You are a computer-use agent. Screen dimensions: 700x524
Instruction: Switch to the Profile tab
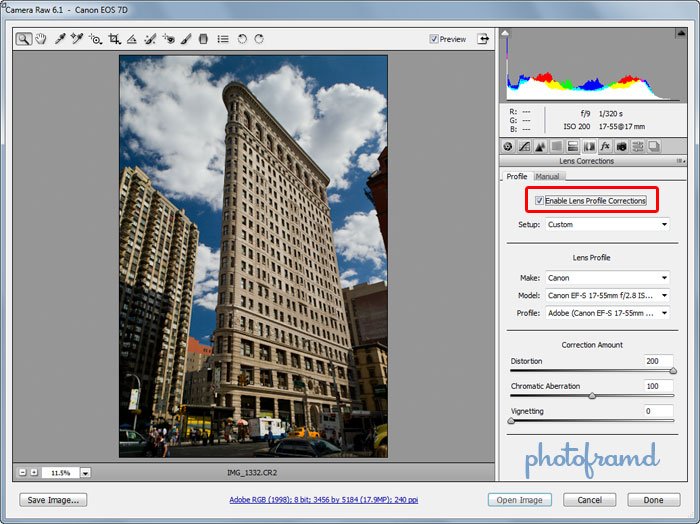coord(517,176)
